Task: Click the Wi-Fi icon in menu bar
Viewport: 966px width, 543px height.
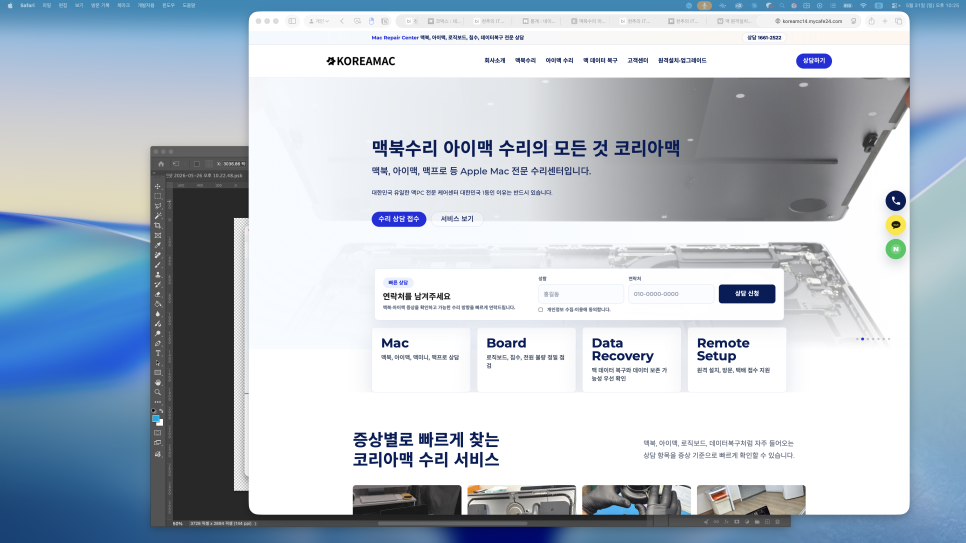Action: 863,5
